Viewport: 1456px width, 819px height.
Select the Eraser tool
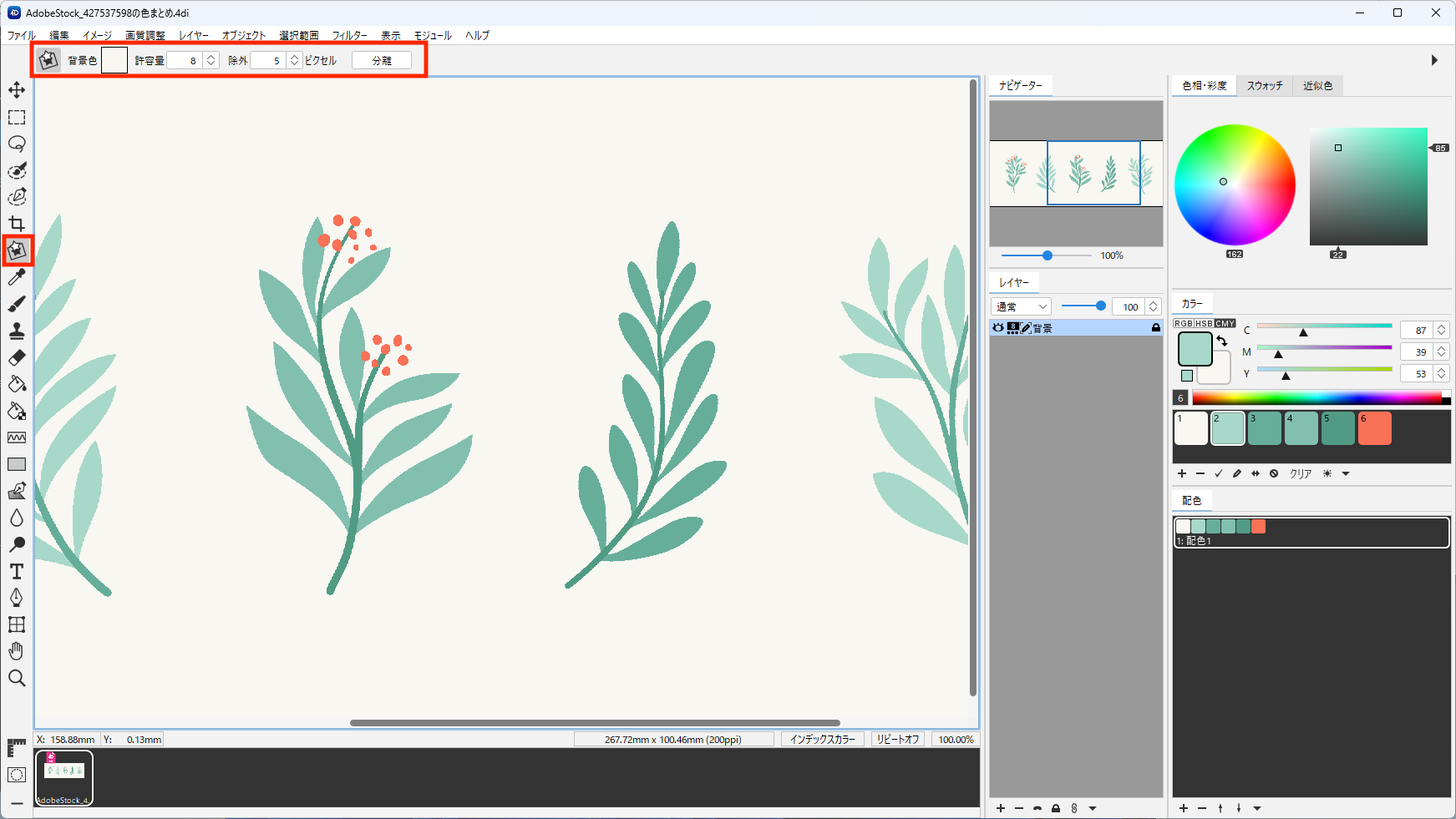click(17, 357)
